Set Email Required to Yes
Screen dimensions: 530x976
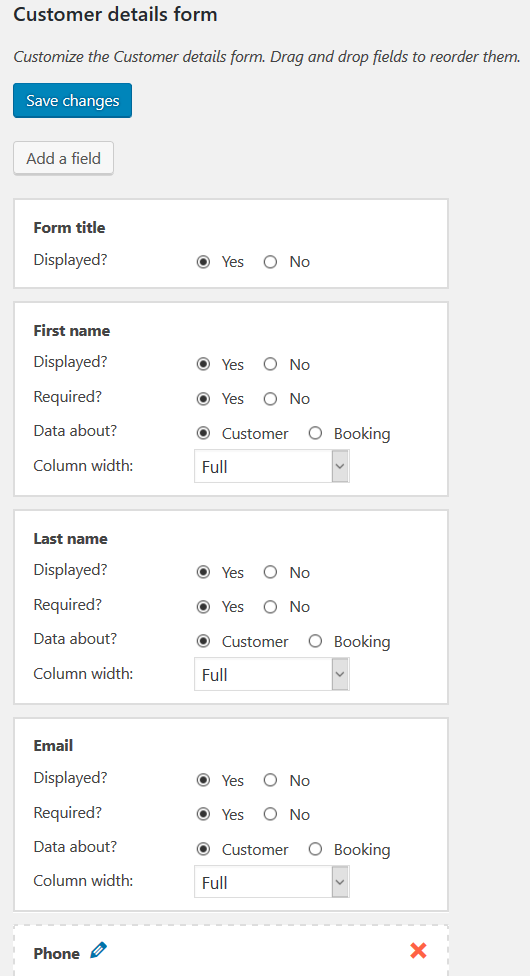coord(203,814)
